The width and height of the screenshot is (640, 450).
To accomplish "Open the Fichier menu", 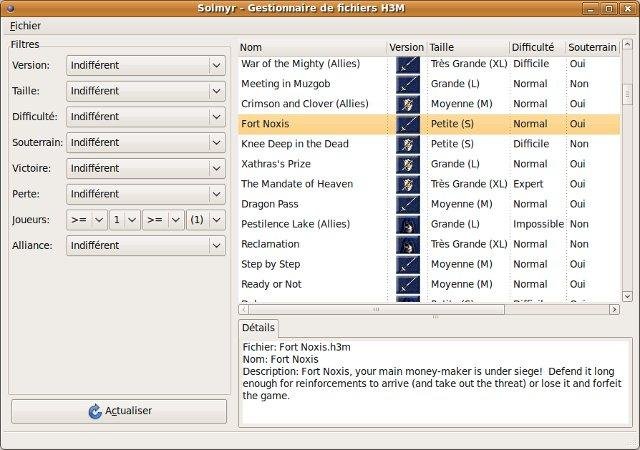I will 25,26.
